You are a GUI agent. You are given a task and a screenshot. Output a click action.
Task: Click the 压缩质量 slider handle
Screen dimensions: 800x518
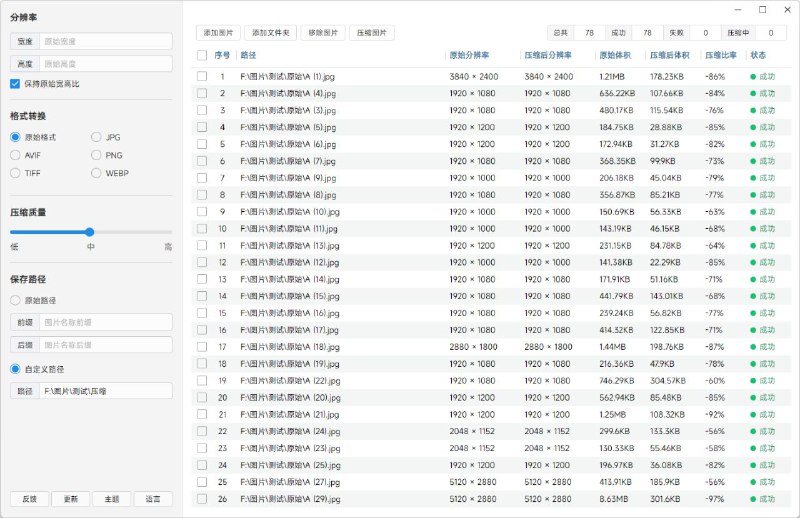click(90, 232)
